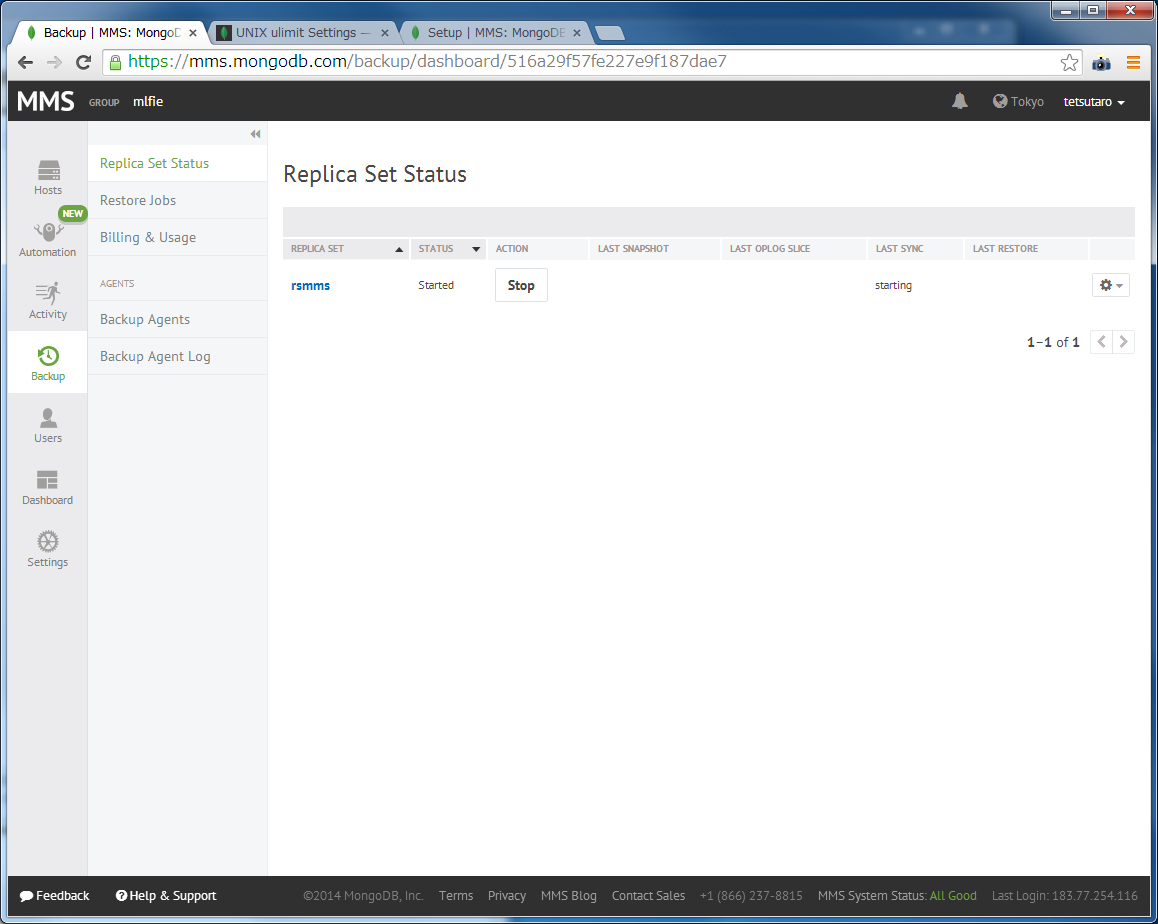Select the Backup section icon
The image size is (1158, 924).
(47, 362)
